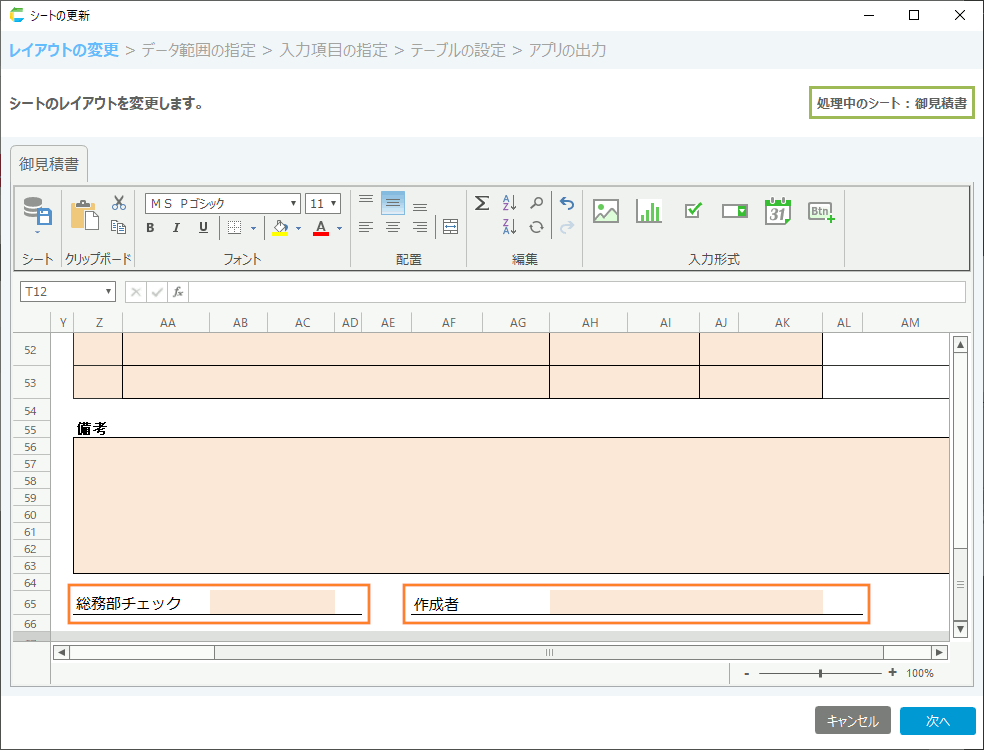Click the magnifier find icon
The height and width of the screenshot is (750, 984).
(x=537, y=203)
